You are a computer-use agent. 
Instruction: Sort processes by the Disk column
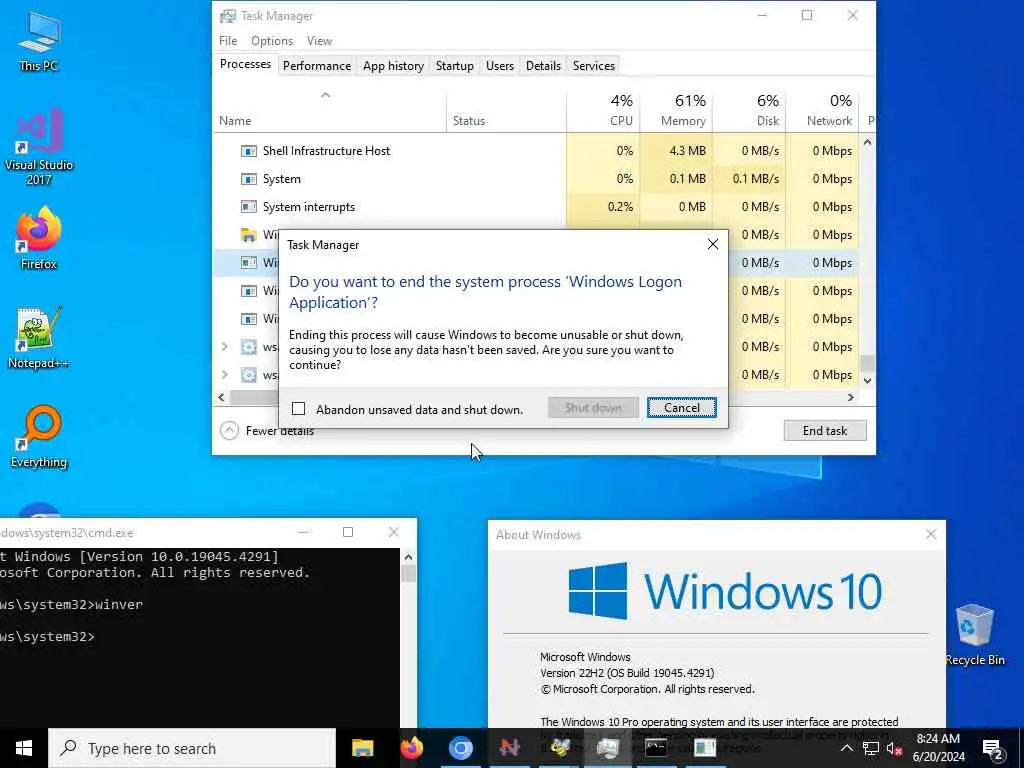pyautogui.click(x=749, y=112)
